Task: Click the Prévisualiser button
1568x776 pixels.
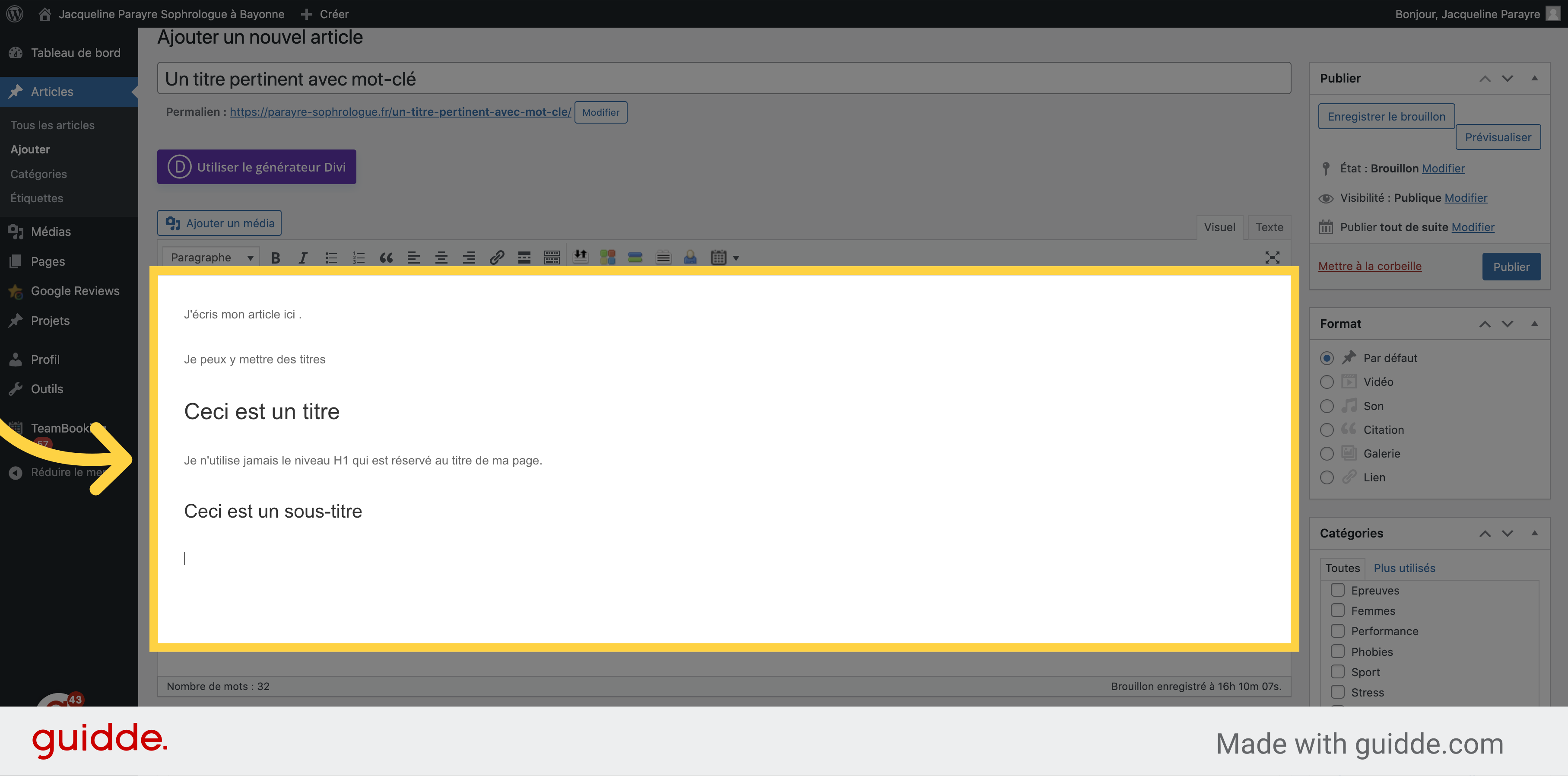Action: coord(1496,137)
